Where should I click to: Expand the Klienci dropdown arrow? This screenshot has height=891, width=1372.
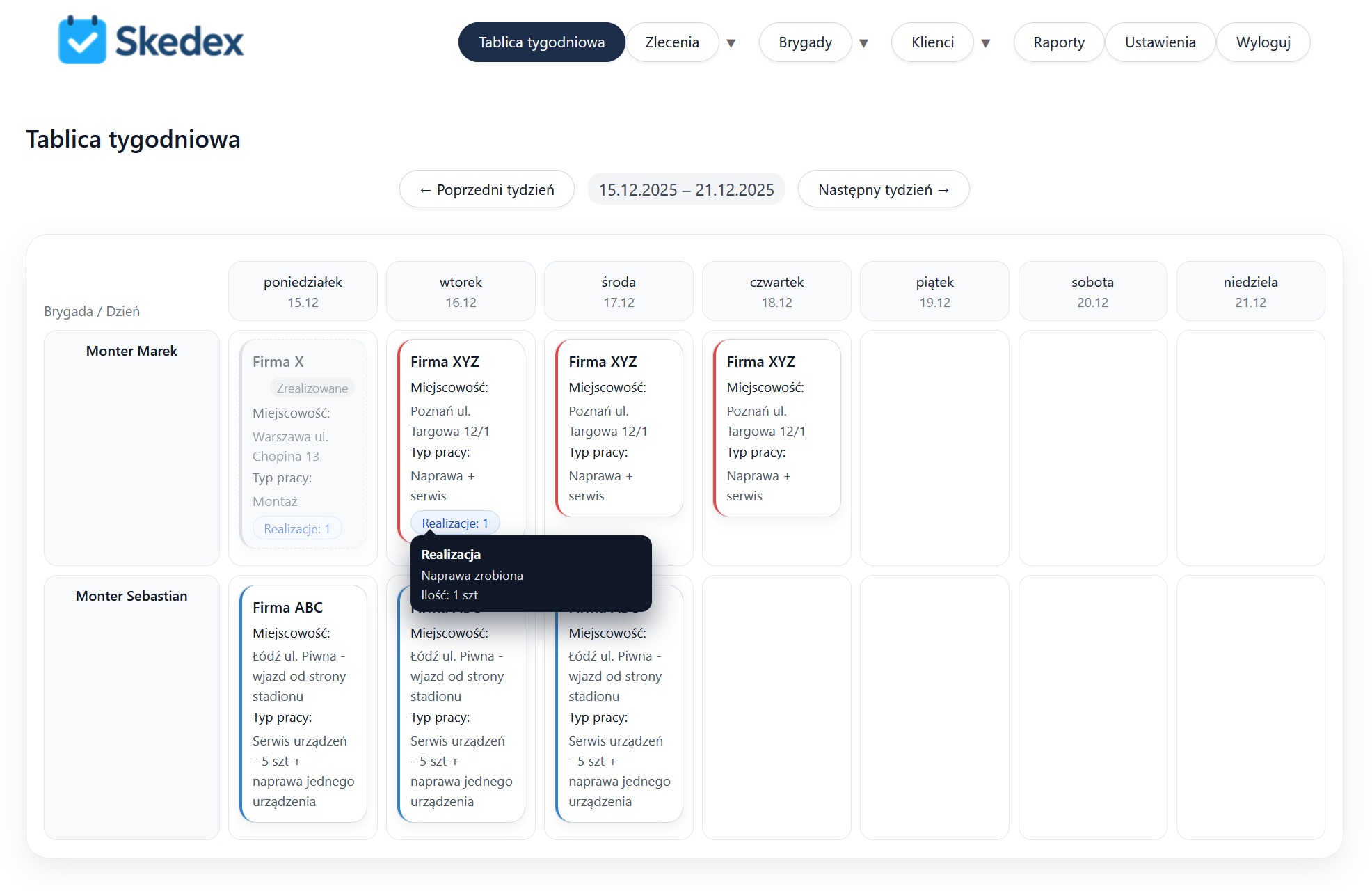[x=986, y=43]
